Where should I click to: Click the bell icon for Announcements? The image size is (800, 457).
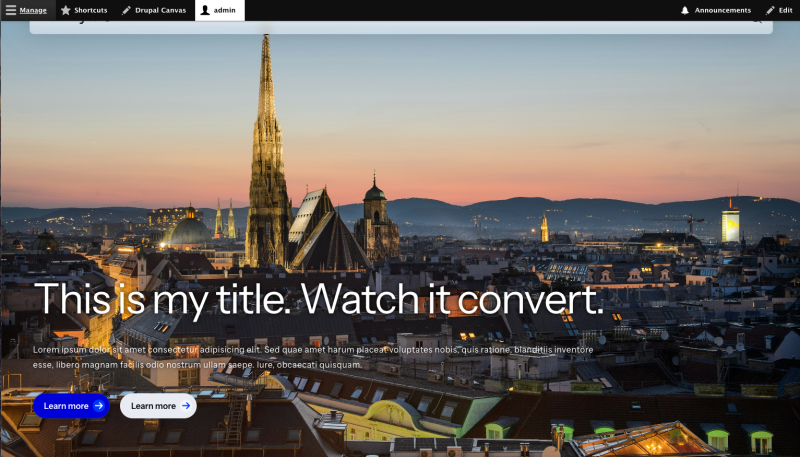coord(685,10)
